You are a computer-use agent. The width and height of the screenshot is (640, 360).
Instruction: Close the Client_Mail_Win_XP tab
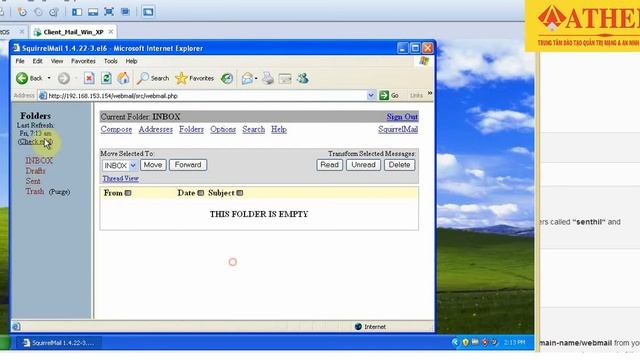click(x=111, y=32)
